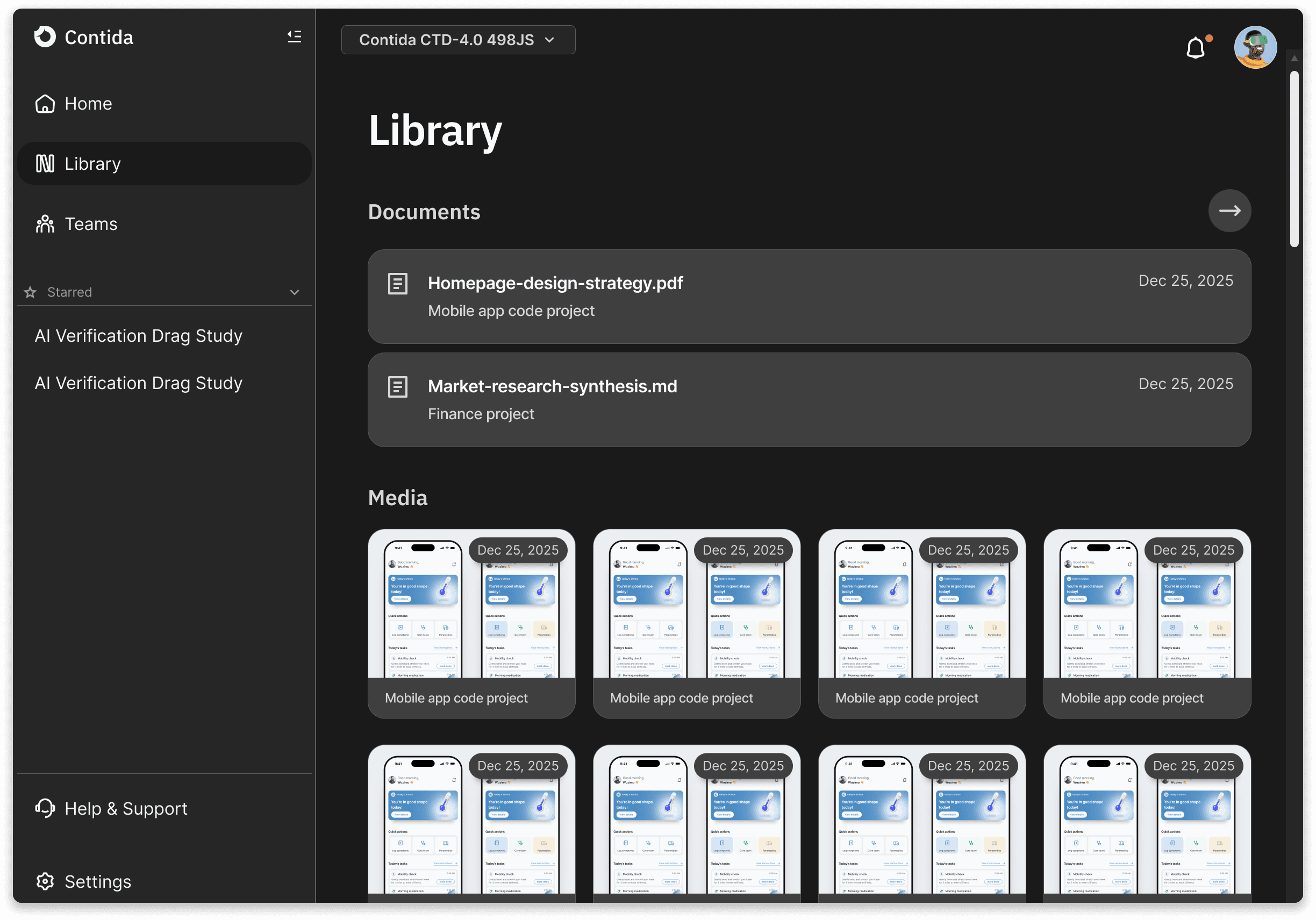Open the Contida CTD-4.0 498JS dropdown
This screenshot has width=1316, height=920.
[458, 40]
